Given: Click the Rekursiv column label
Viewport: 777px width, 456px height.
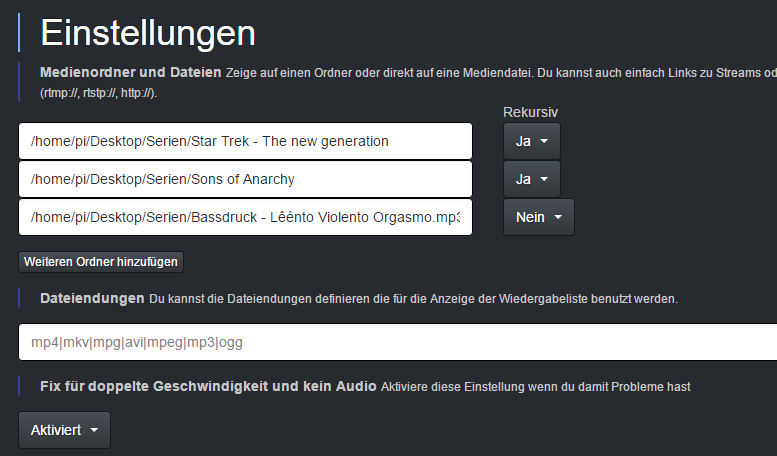Looking at the screenshot, I should (x=530, y=113).
